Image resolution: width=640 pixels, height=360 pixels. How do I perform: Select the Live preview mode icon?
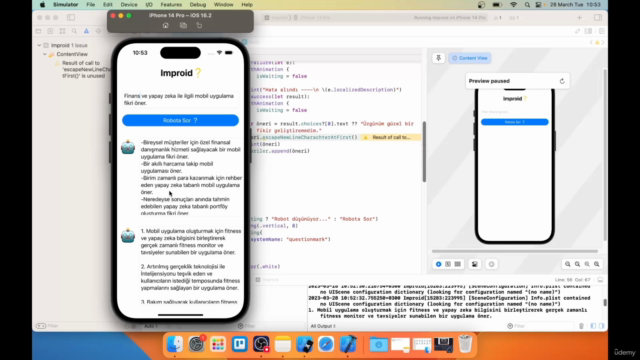438,264
